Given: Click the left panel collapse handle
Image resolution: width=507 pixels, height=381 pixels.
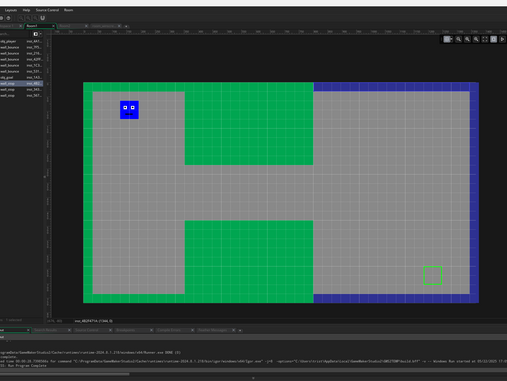Looking at the screenshot, I should [x=45, y=177].
